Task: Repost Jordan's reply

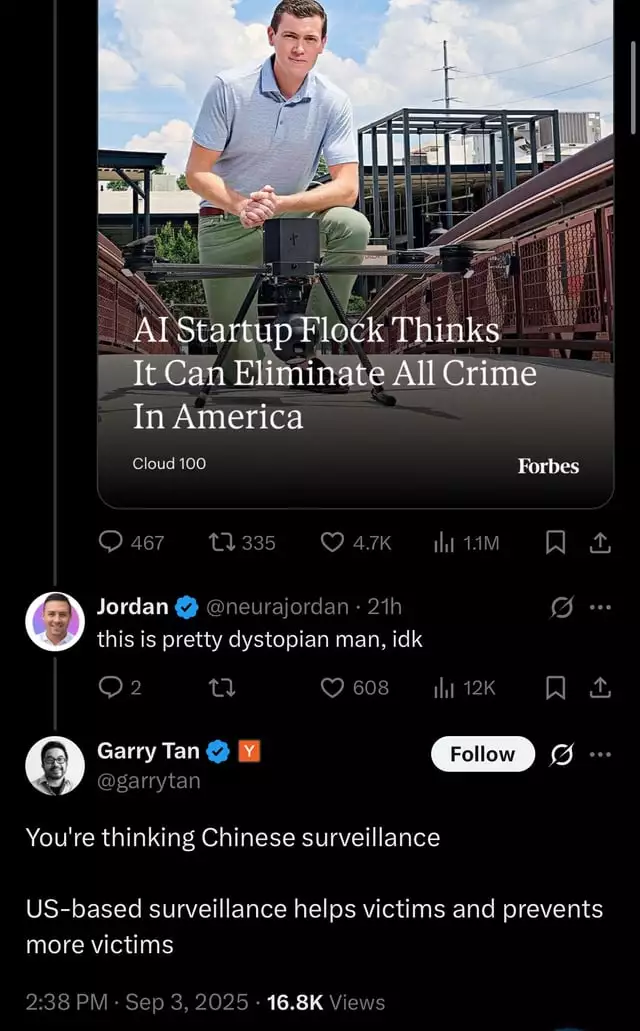Action: [222, 688]
